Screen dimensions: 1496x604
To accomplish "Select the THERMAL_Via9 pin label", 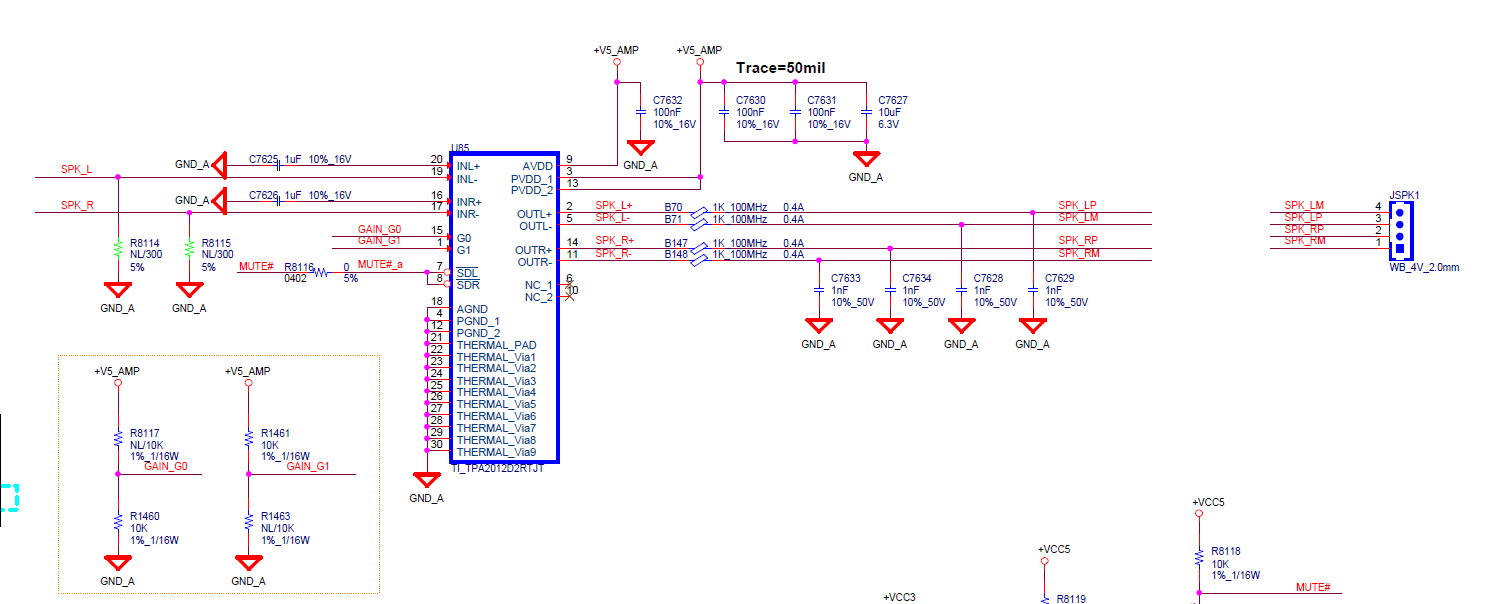I will [496, 452].
